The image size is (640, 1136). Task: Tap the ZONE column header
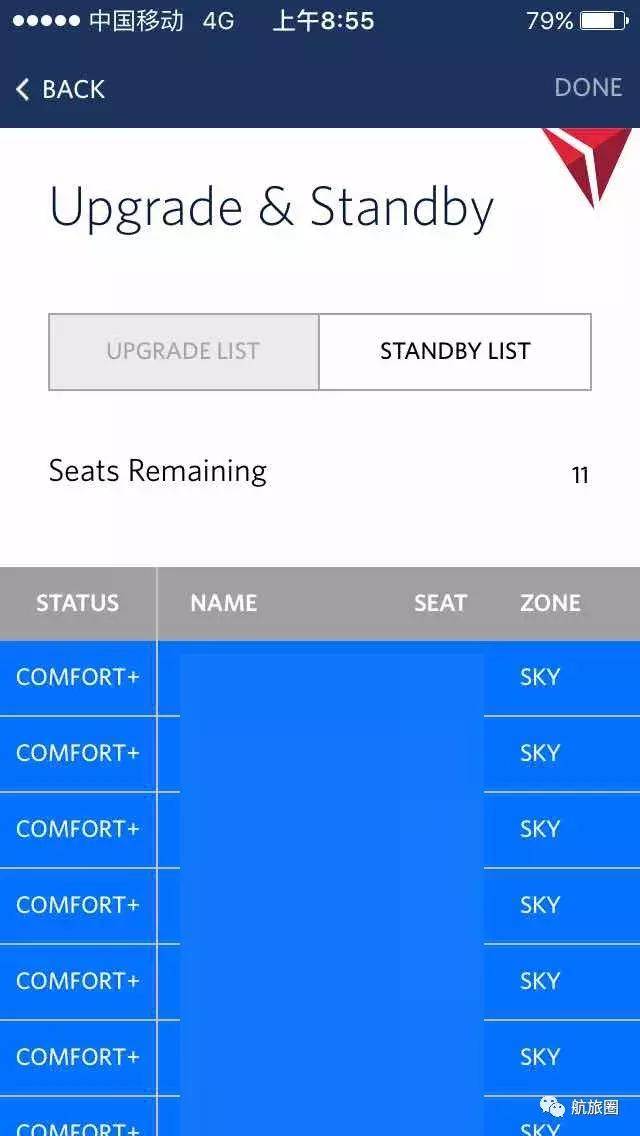click(x=550, y=603)
